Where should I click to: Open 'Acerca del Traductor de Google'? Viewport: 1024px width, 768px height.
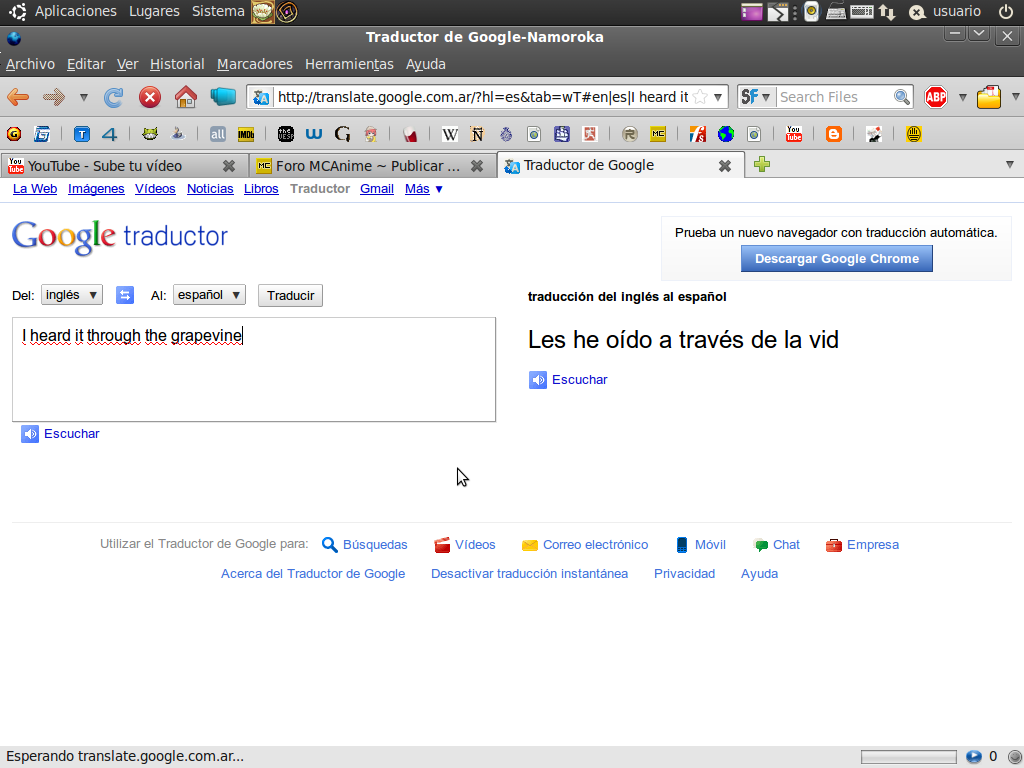pos(313,573)
